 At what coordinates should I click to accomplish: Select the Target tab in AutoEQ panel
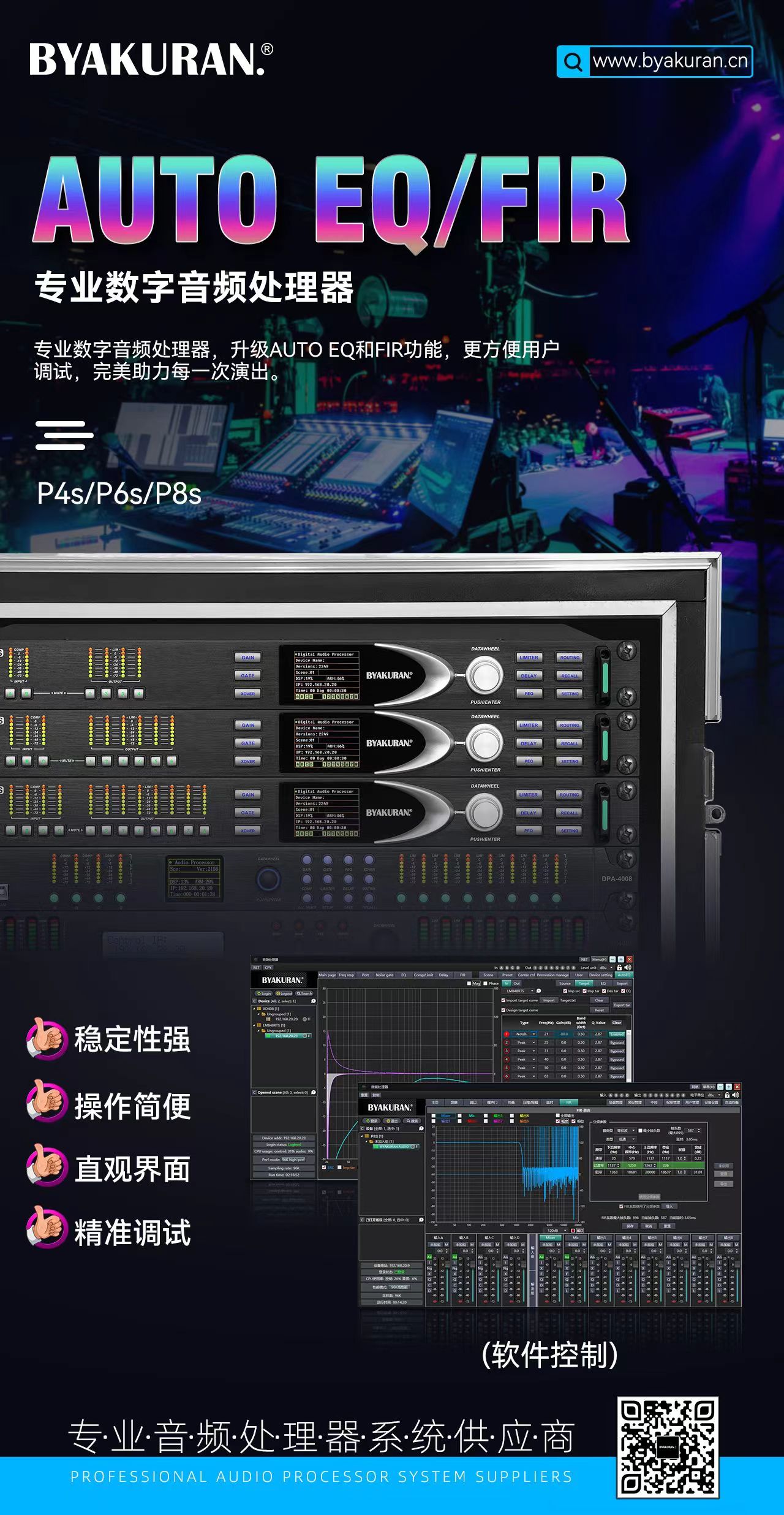coord(584,983)
